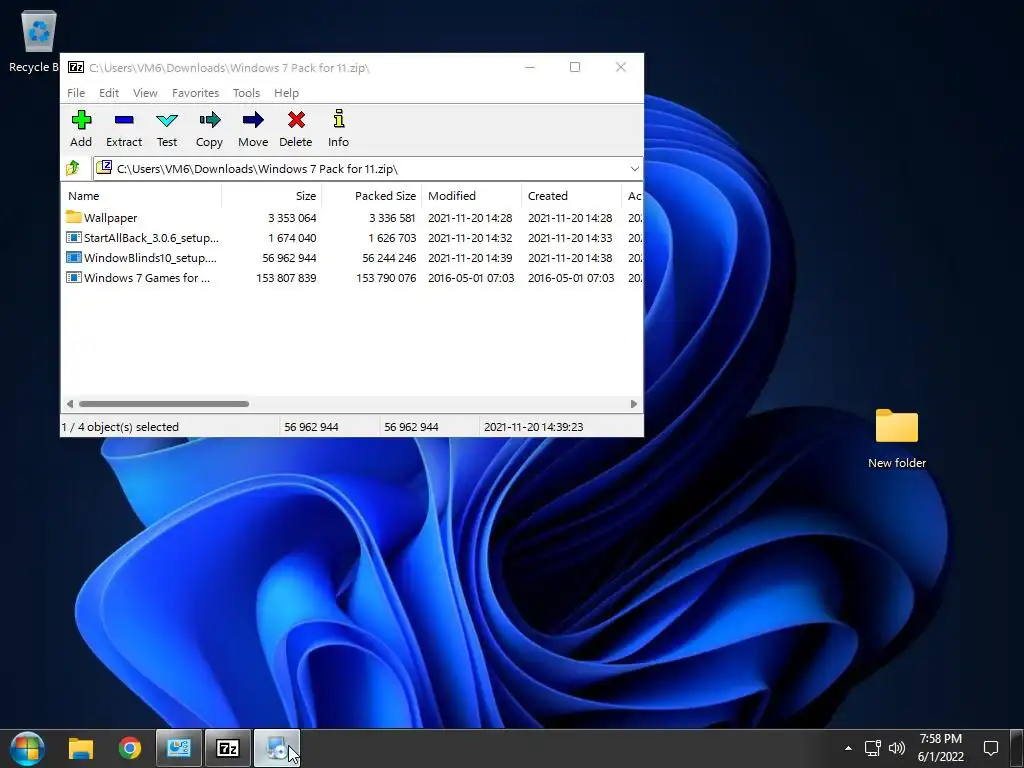Viewport: 1024px width, 768px height.
Task: Select the Windows 7 Games for file name
Action: (147, 278)
